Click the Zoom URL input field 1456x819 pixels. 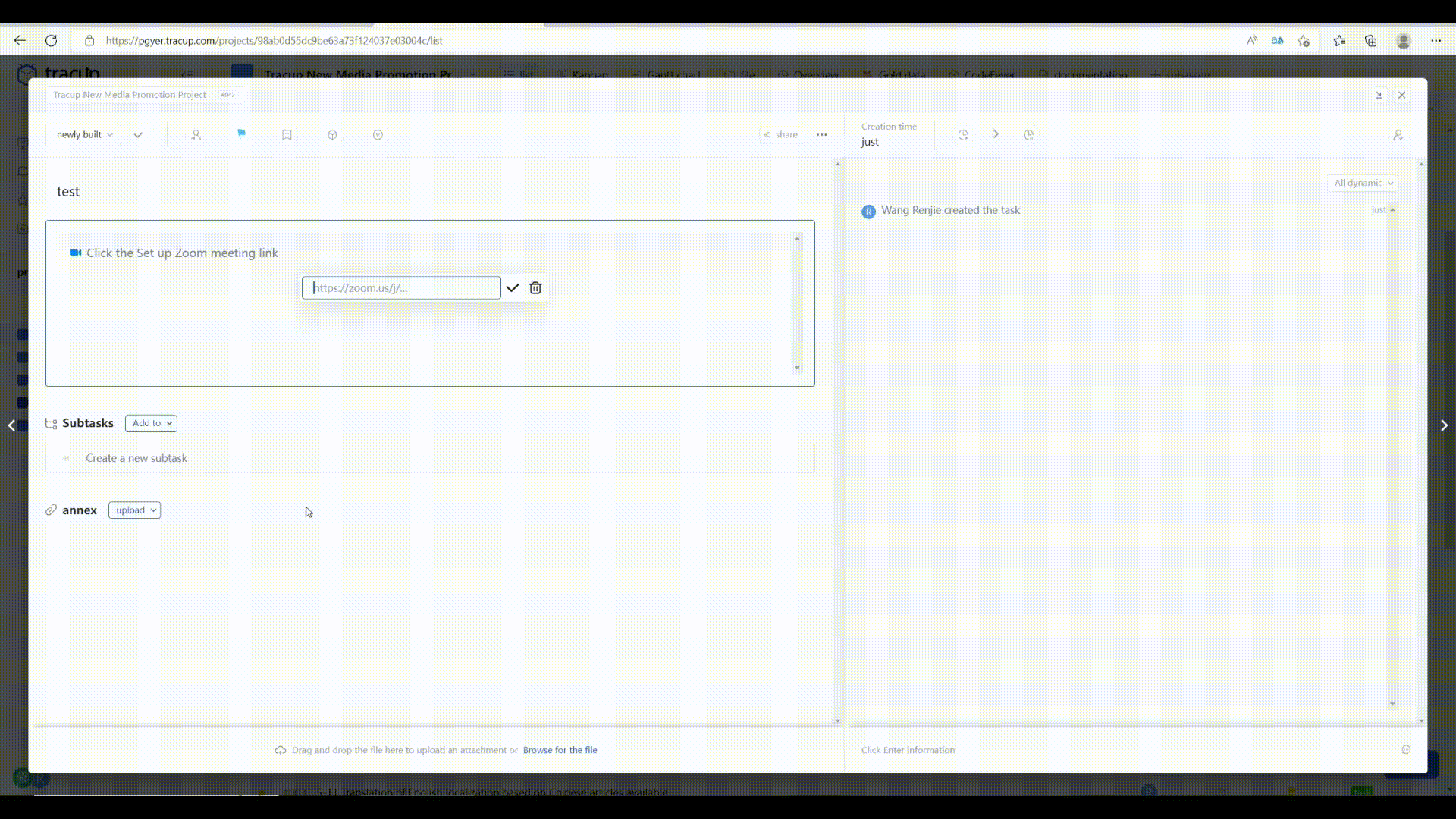coord(401,288)
